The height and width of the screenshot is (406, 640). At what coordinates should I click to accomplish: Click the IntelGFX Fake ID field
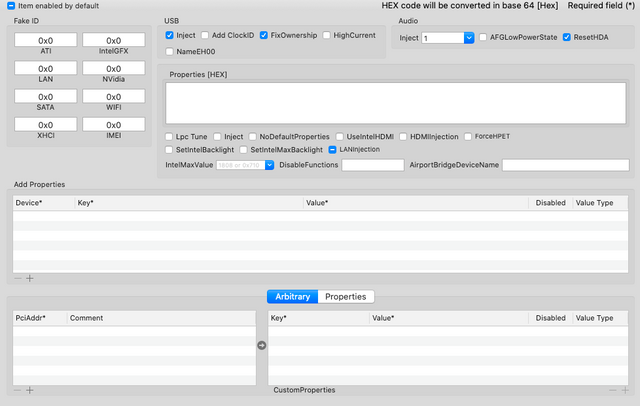[114, 40]
